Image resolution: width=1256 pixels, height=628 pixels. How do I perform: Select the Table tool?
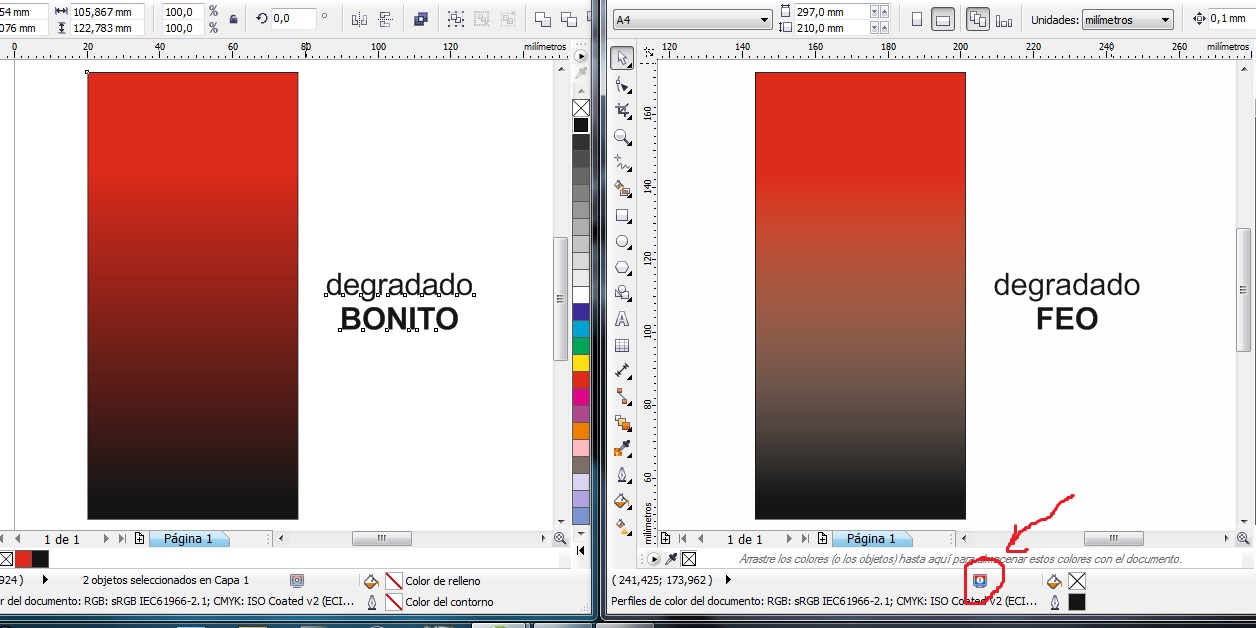pos(622,345)
